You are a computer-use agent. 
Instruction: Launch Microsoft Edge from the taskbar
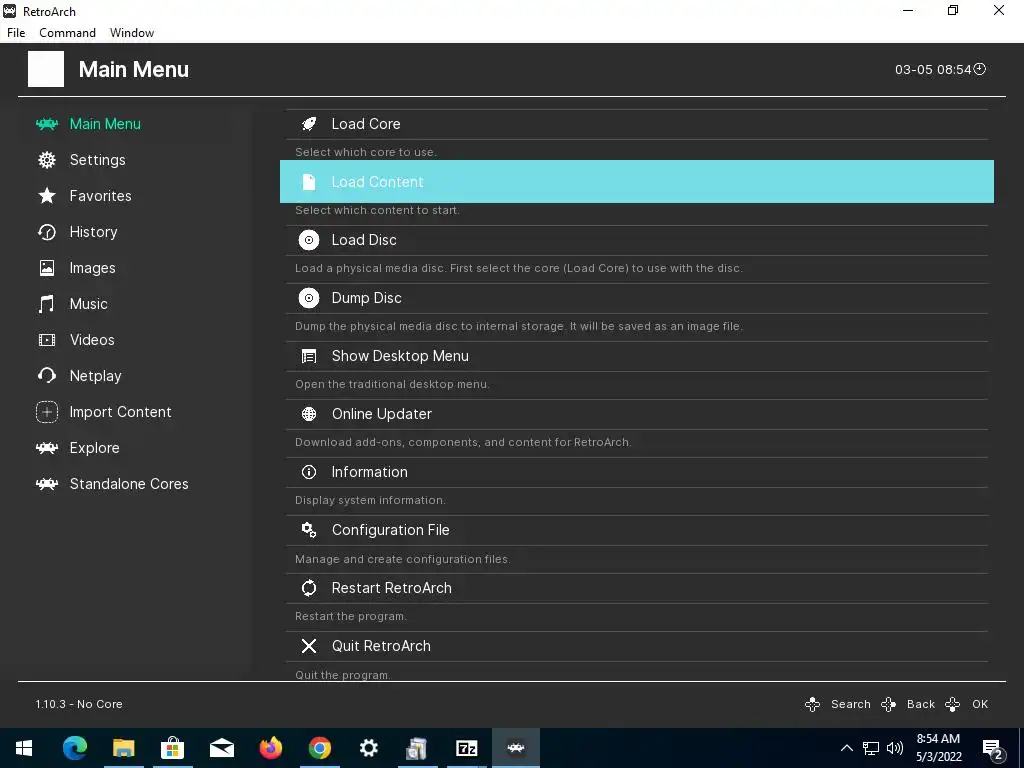point(74,748)
